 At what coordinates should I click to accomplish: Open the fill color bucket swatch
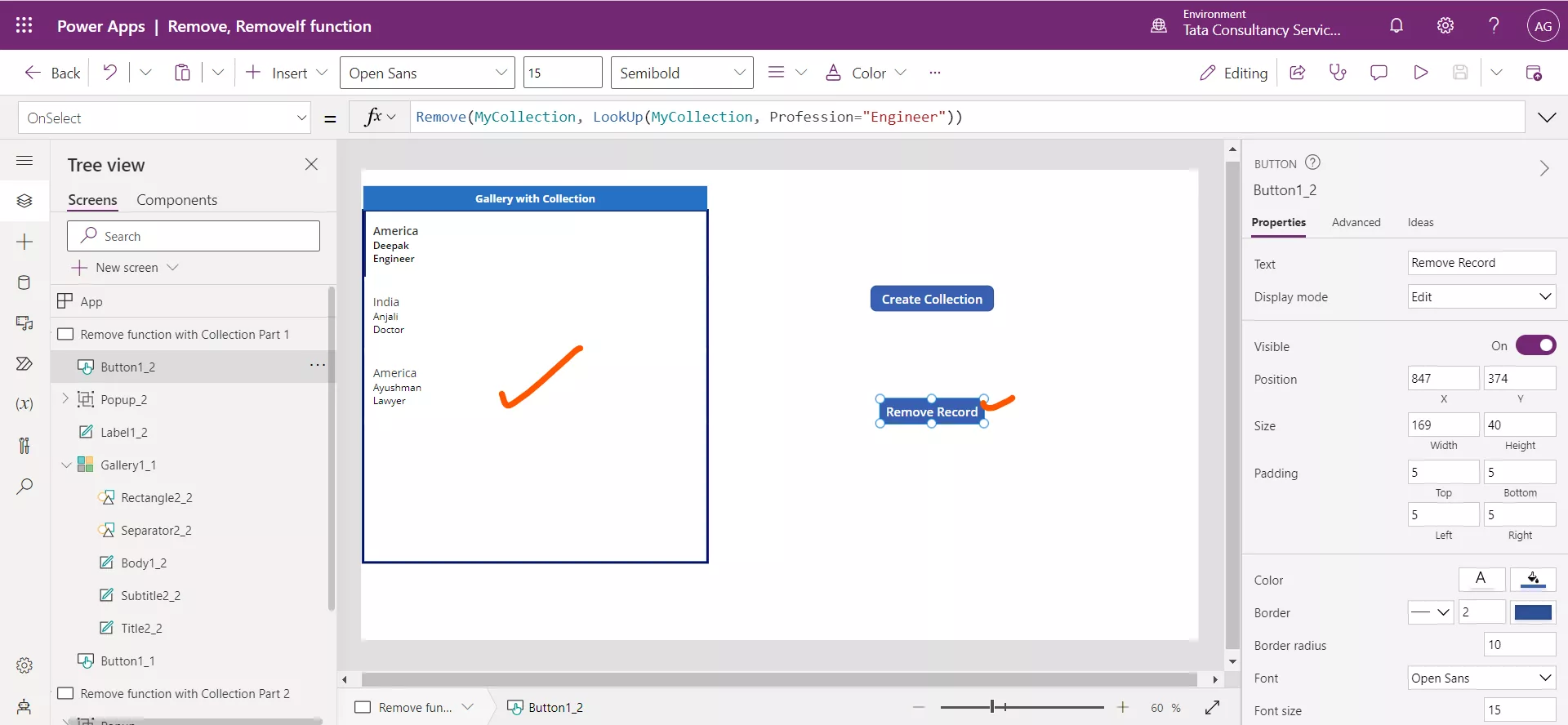point(1533,579)
